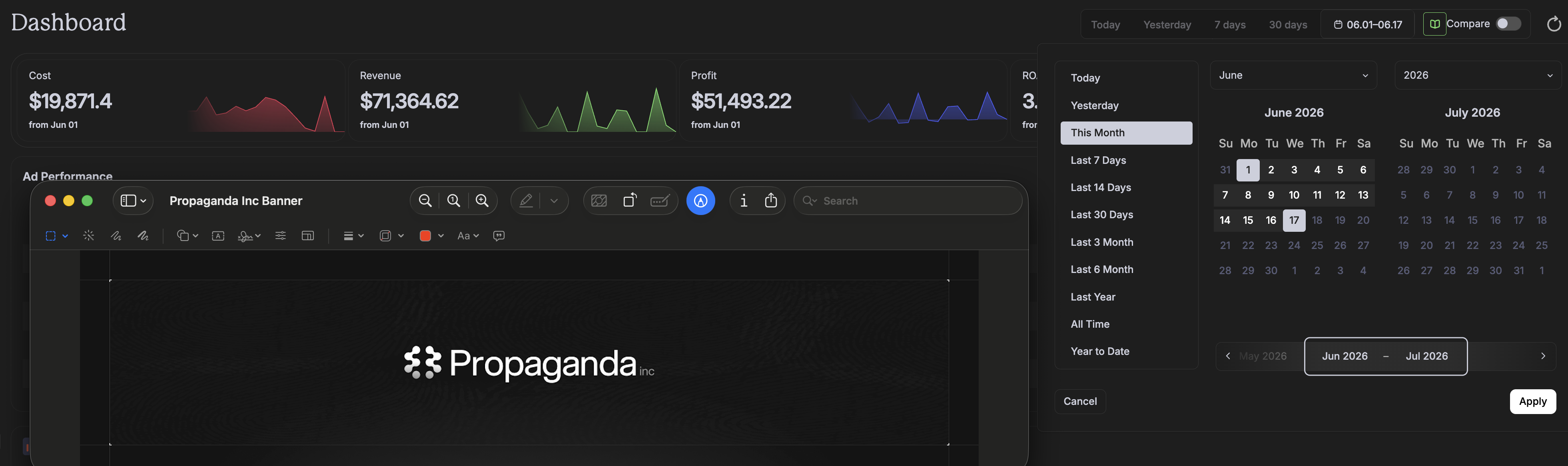
Task: Open the border color menu
Action: [x=391, y=236]
